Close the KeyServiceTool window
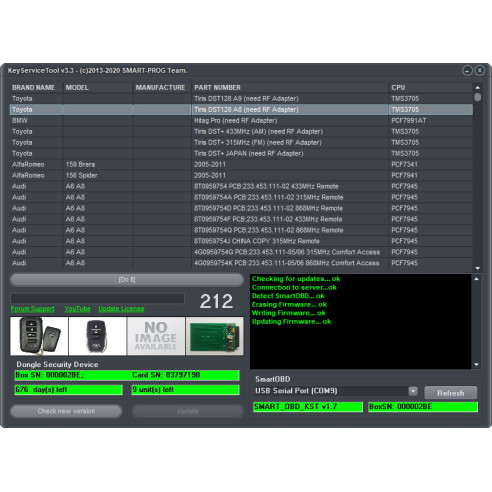 tap(479, 70)
